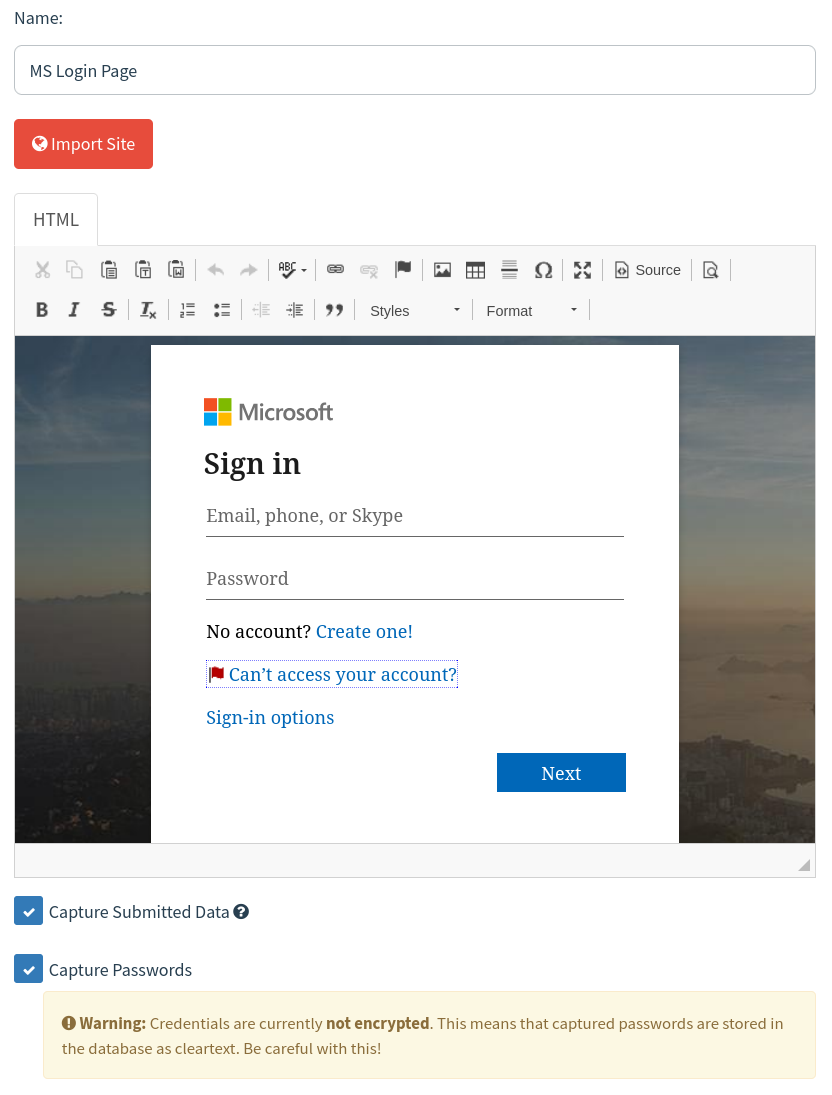Click help icon beside Capture Submitted Data
The height and width of the screenshot is (1095, 832).
241,911
